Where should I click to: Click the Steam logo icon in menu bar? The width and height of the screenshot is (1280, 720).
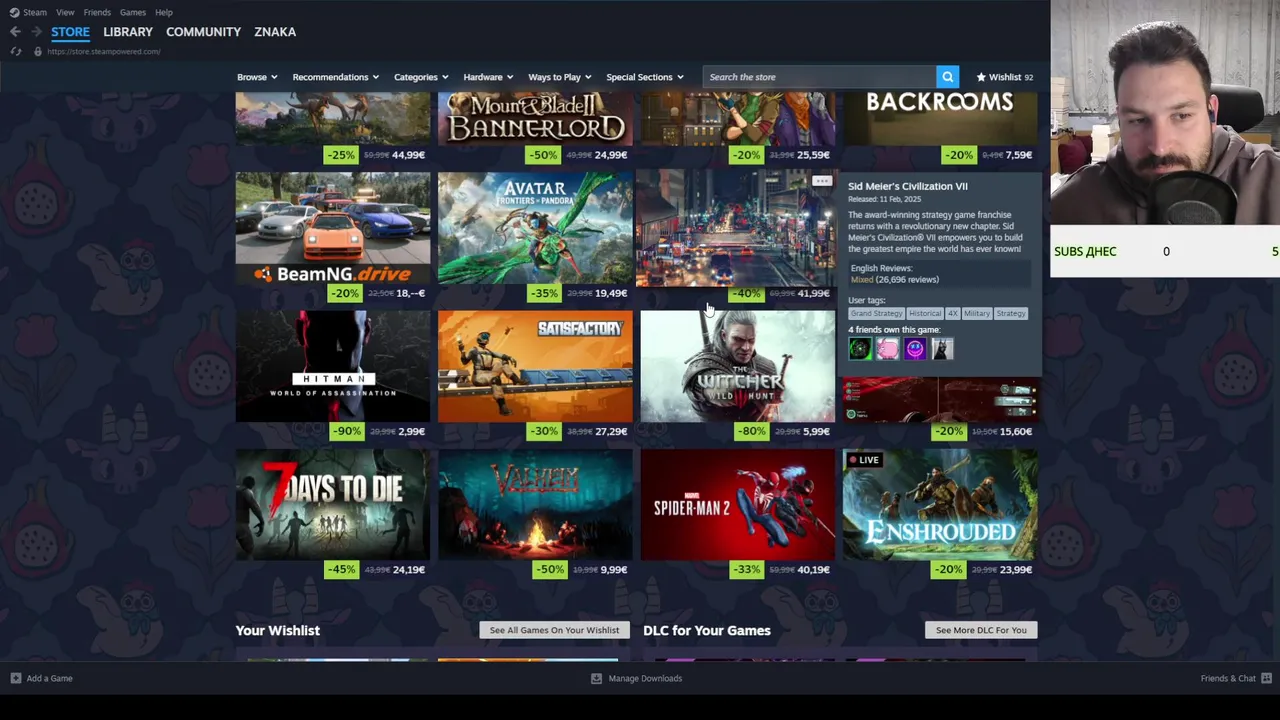click(14, 12)
